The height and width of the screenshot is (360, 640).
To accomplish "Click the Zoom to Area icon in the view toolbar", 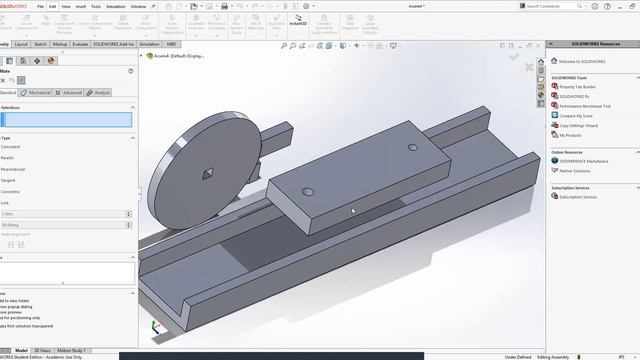I will tap(293, 46).
